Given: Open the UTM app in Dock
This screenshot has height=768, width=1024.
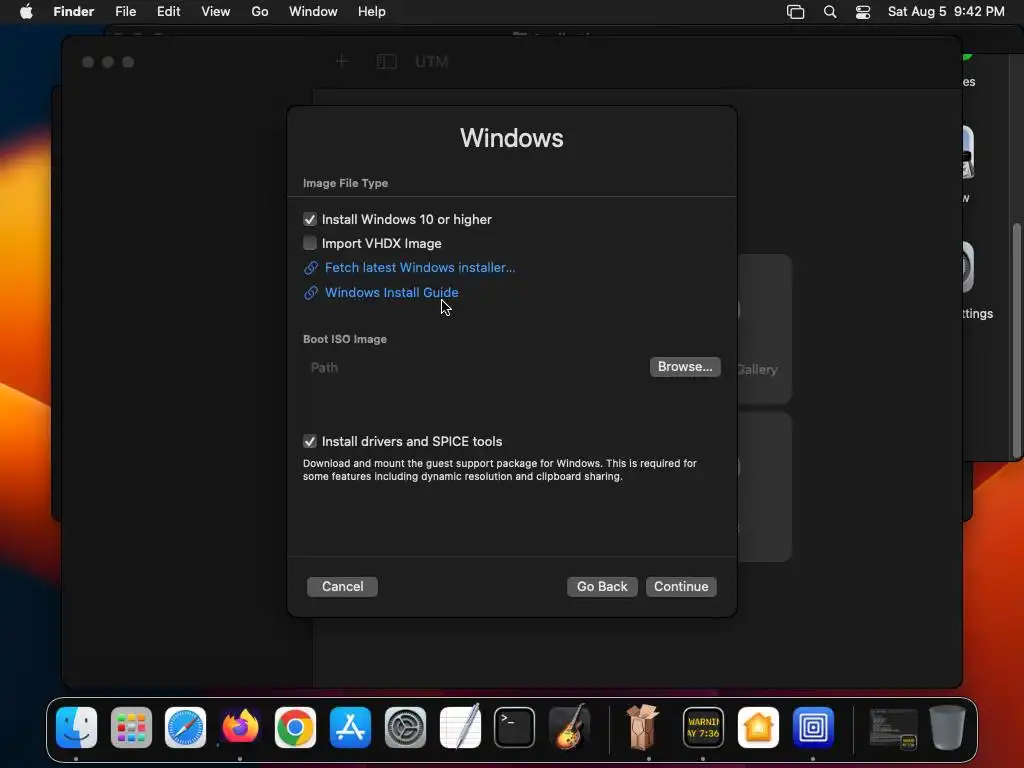Looking at the screenshot, I should 813,727.
